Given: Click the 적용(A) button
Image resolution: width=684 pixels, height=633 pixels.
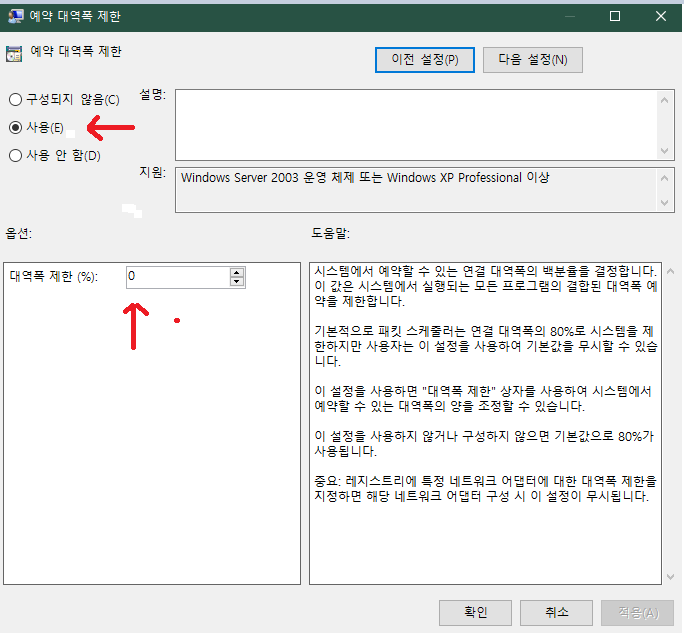Looking at the screenshot, I should click(637, 613).
